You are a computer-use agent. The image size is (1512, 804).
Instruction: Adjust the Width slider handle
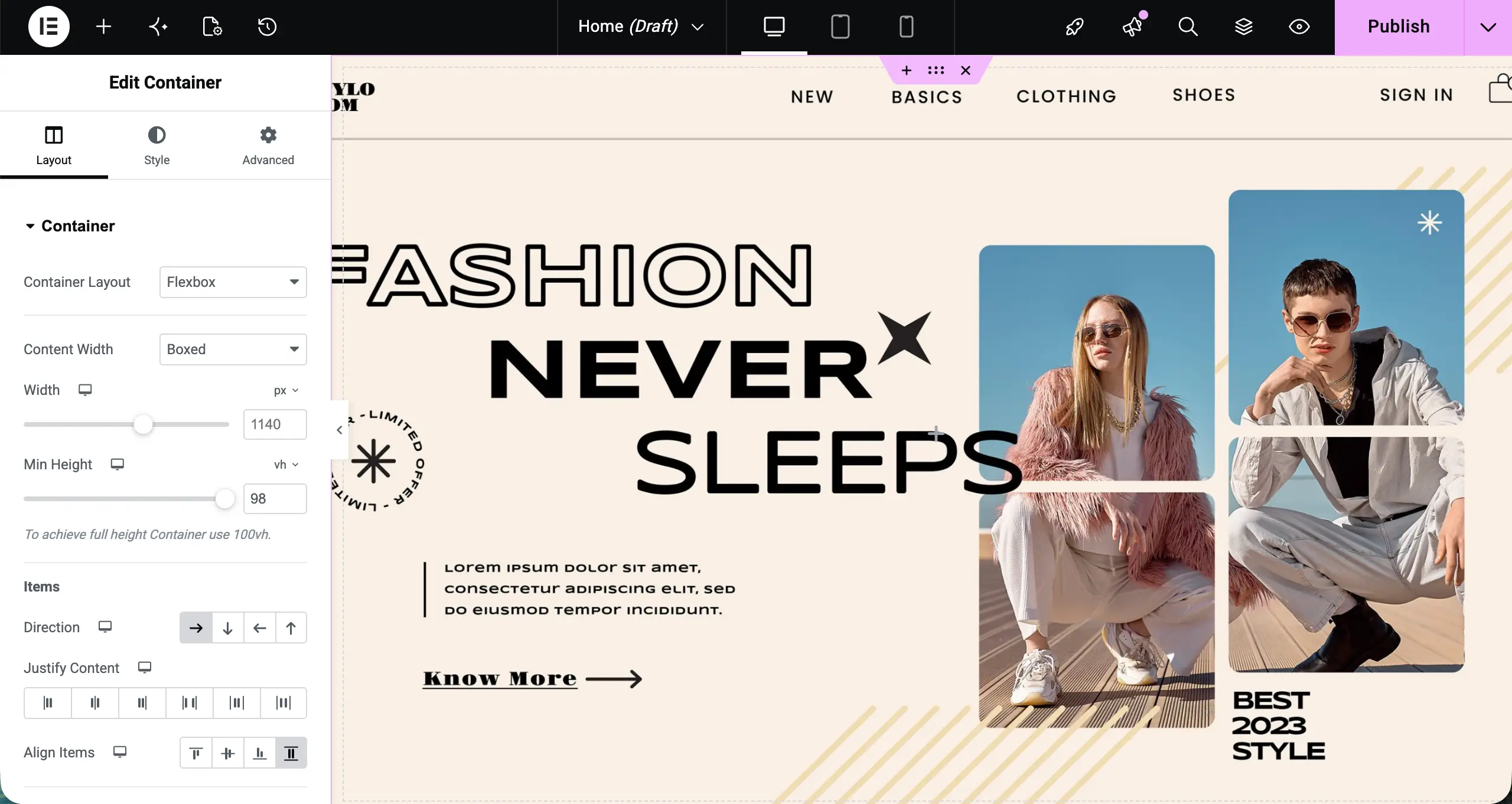click(143, 424)
